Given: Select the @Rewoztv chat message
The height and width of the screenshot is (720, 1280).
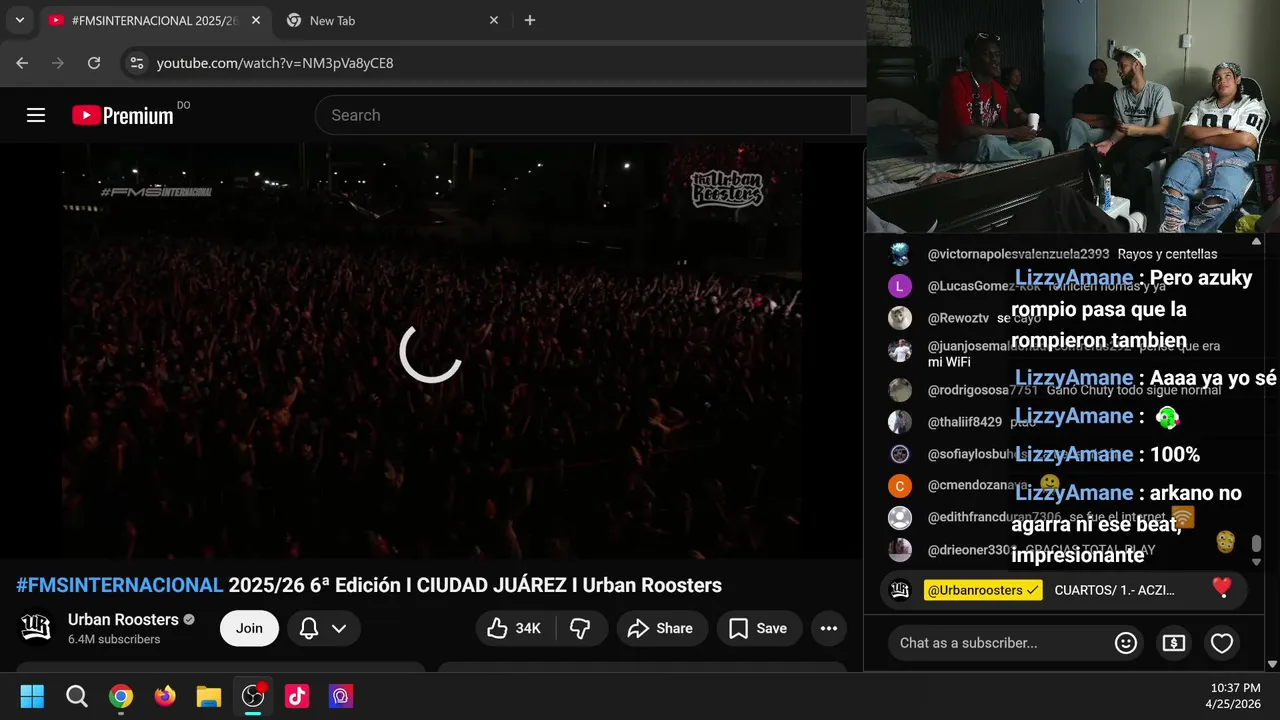Looking at the screenshot, I should tap(1065, 318).
